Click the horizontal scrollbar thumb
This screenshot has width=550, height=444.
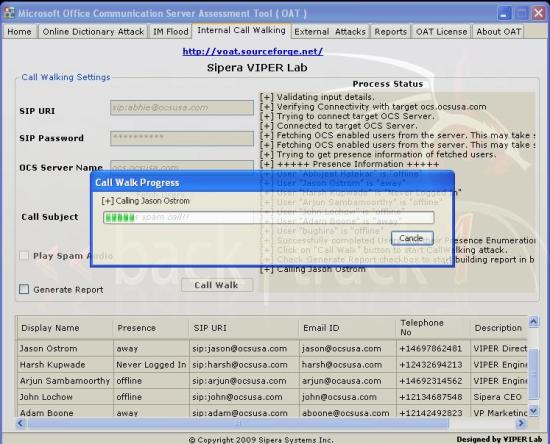coord(239,423)
